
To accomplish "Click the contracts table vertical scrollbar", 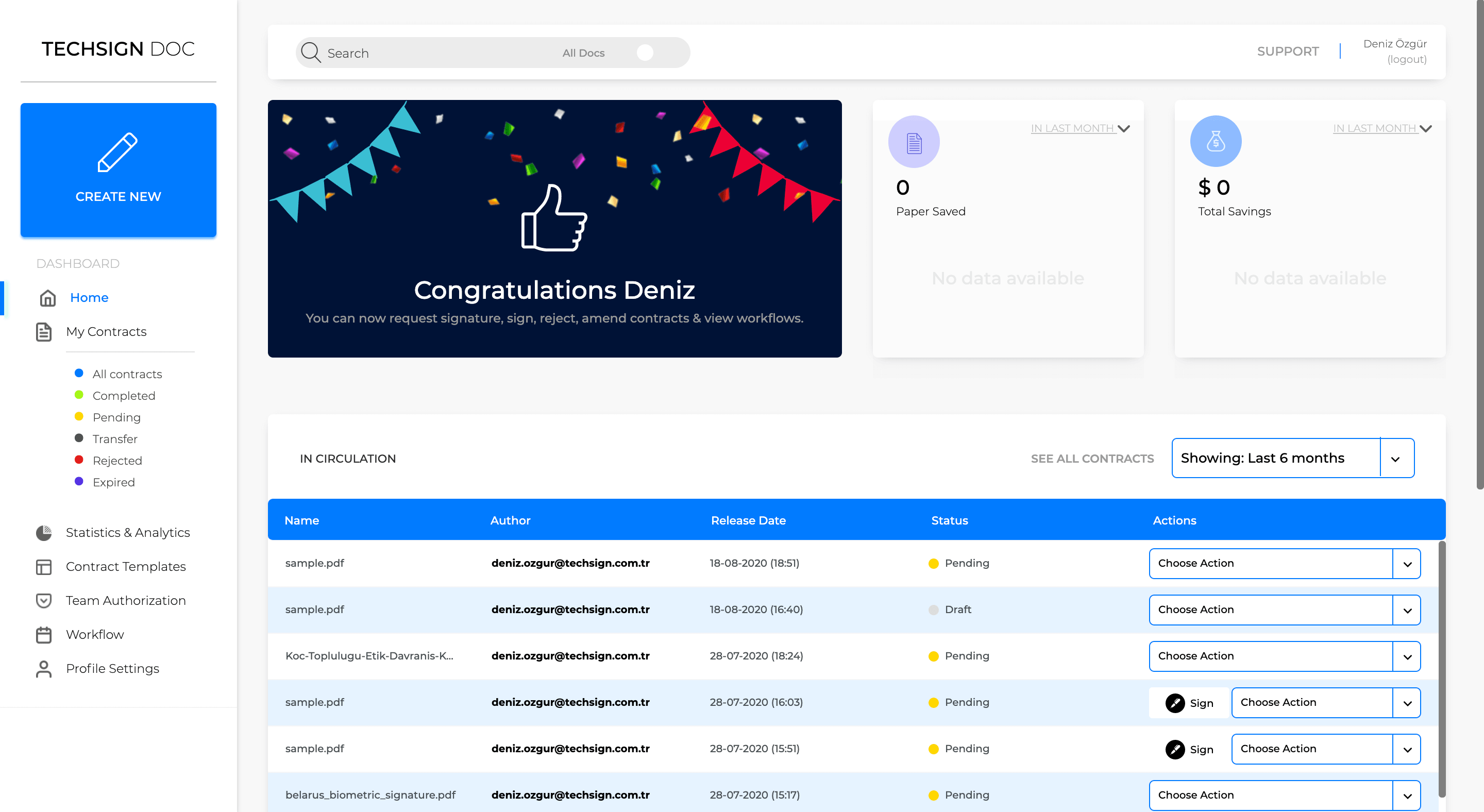I will coord(1441,668).
